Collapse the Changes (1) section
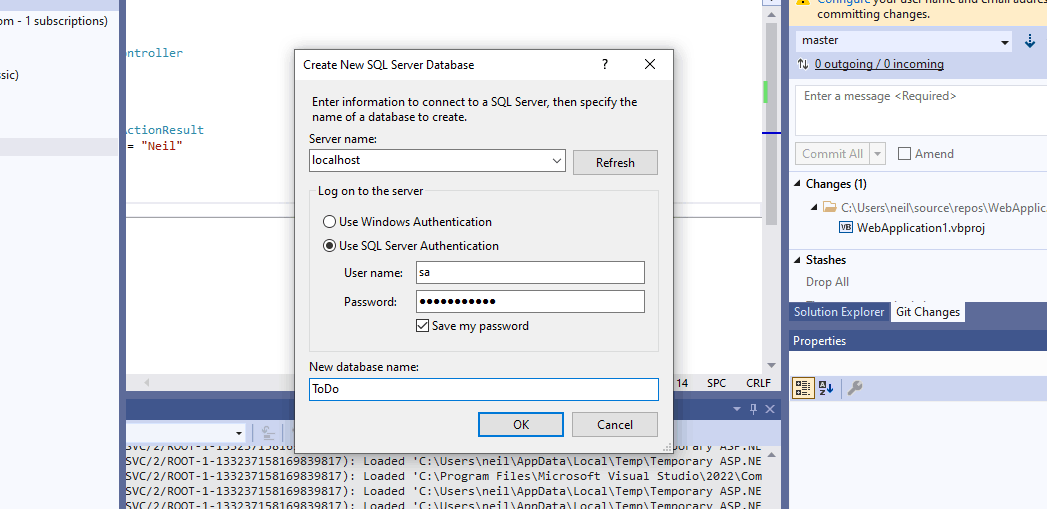The width and height of the screenshot is (1047, 509). [798, 184]
